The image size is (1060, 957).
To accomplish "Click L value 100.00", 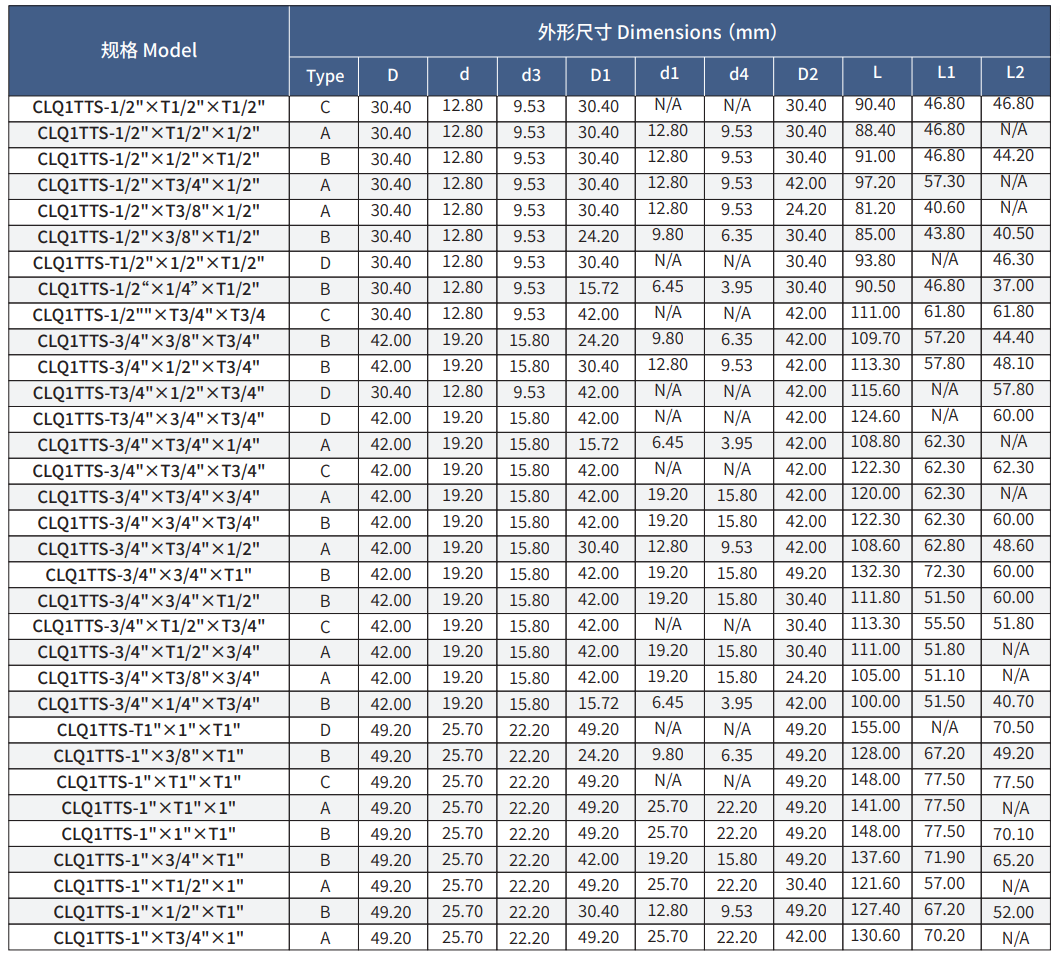I will pyautogui.click(x=875, y=702).
